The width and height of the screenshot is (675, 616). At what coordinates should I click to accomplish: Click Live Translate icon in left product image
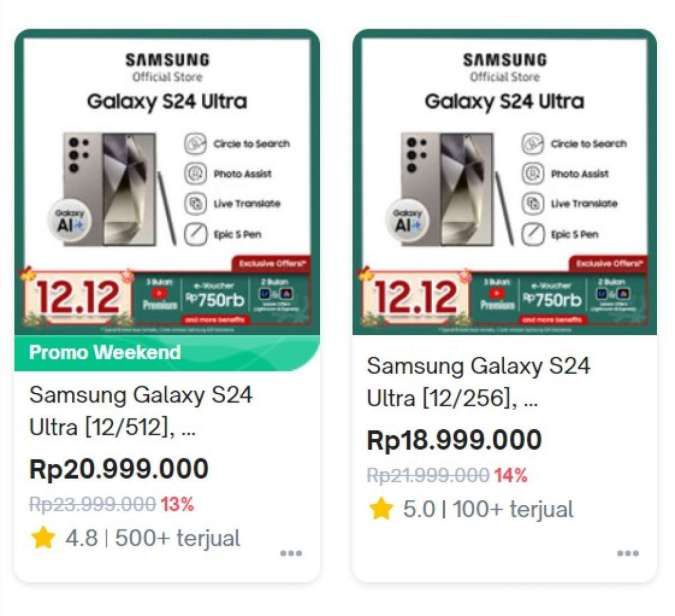(195, 203)
